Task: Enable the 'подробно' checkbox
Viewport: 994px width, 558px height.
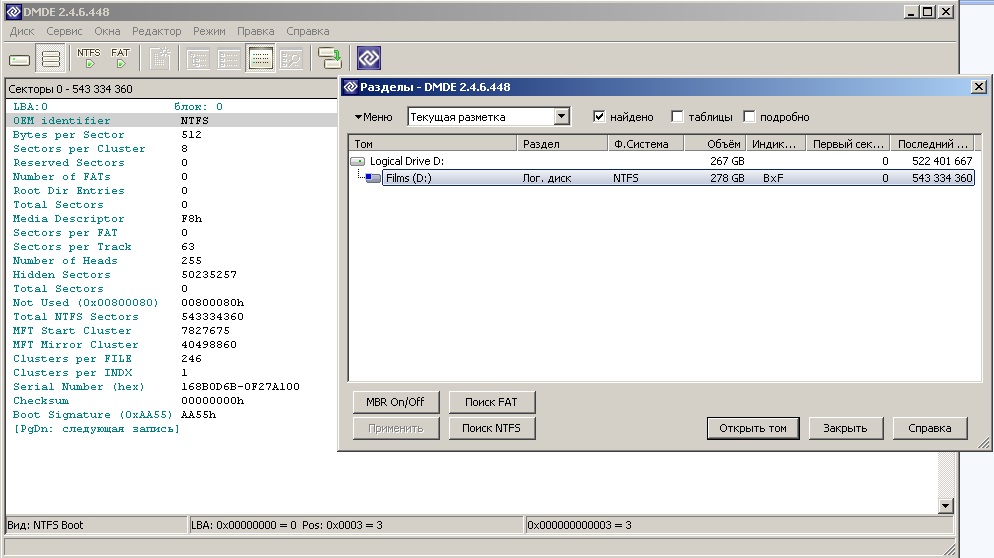Action: (x=749, y=117)
